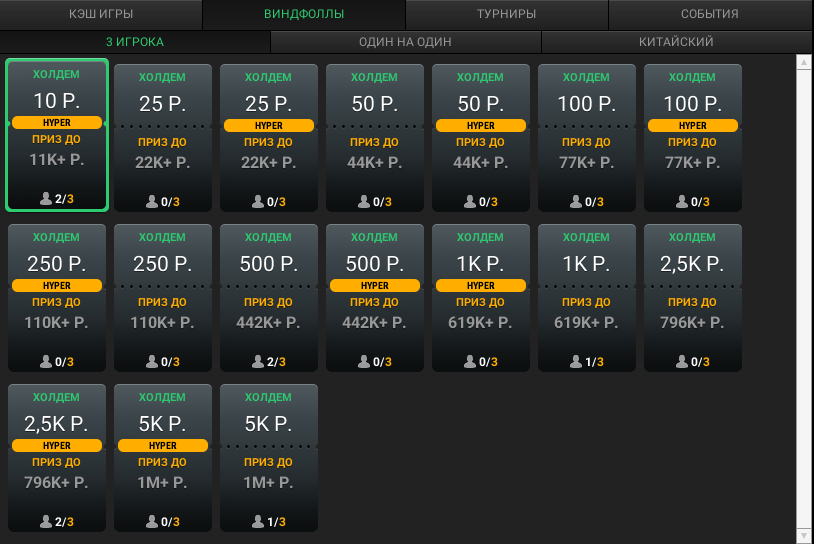Screen dimensions: 814x544
Task: Click the player icon on the non-hyper 1K Р. card
Action: [576, 362]
